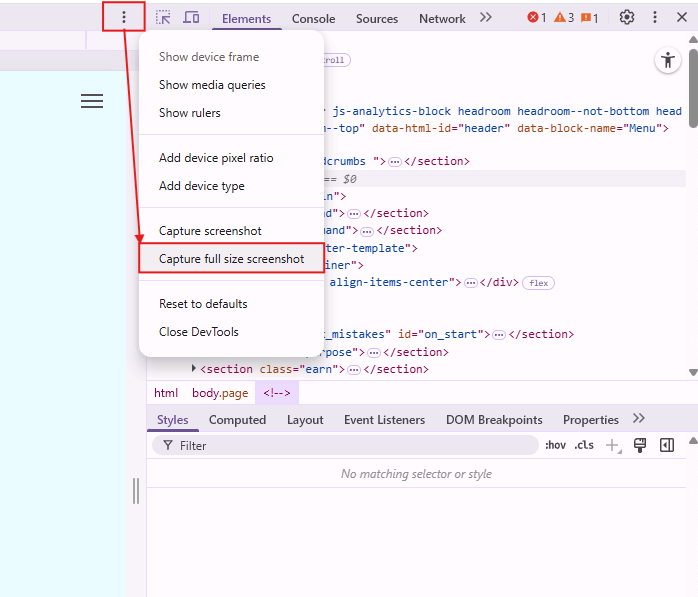Expand more DevTools panel tabs
Screen dimensions: 698x597
(486, 18)
